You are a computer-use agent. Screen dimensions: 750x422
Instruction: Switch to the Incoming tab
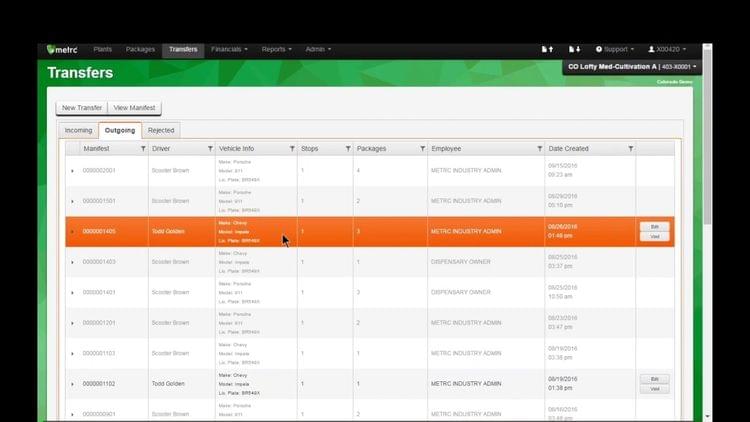[78, 130]
